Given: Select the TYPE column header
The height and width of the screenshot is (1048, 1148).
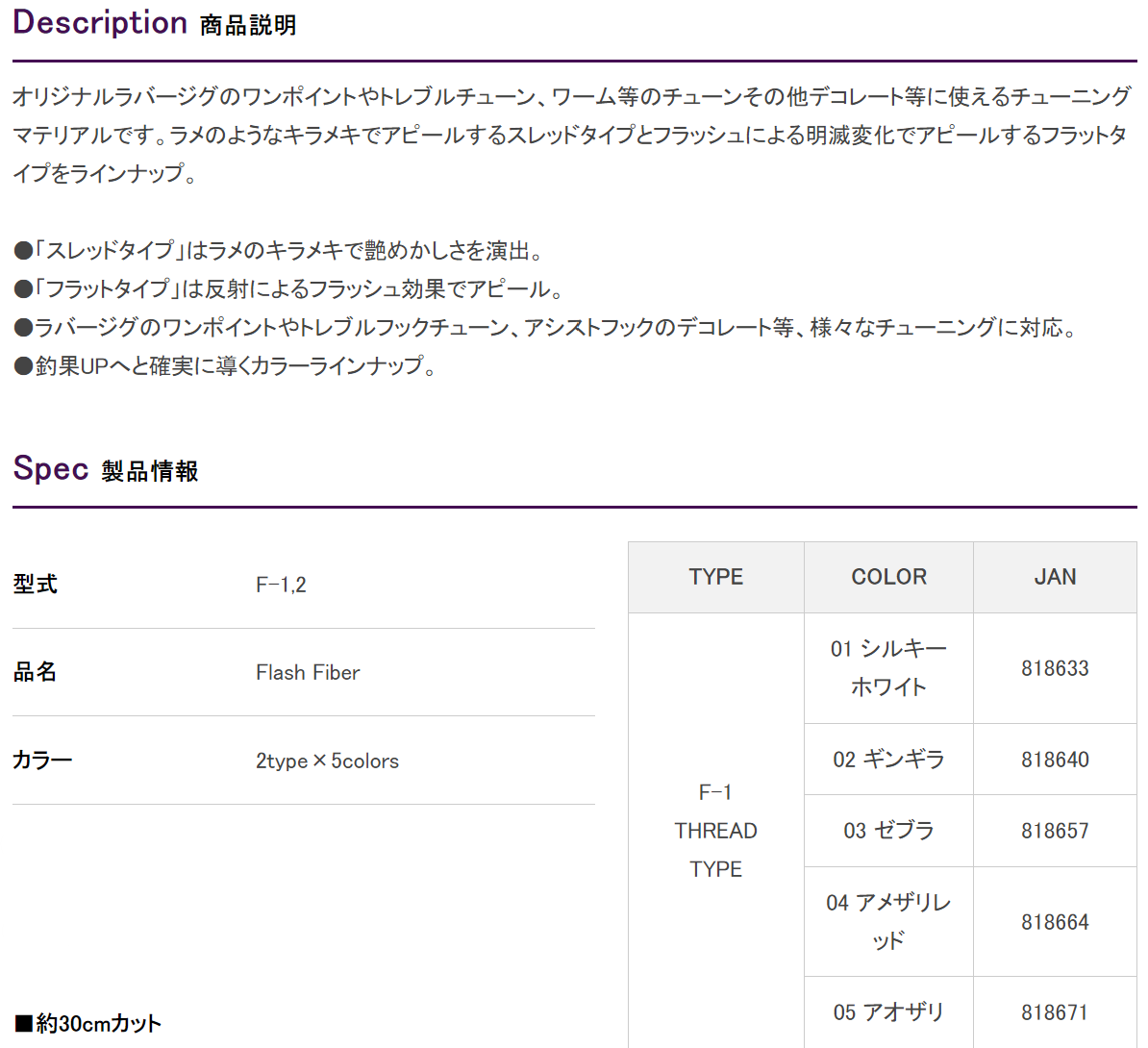Looking at the screenshot, I should coord(716,577).
